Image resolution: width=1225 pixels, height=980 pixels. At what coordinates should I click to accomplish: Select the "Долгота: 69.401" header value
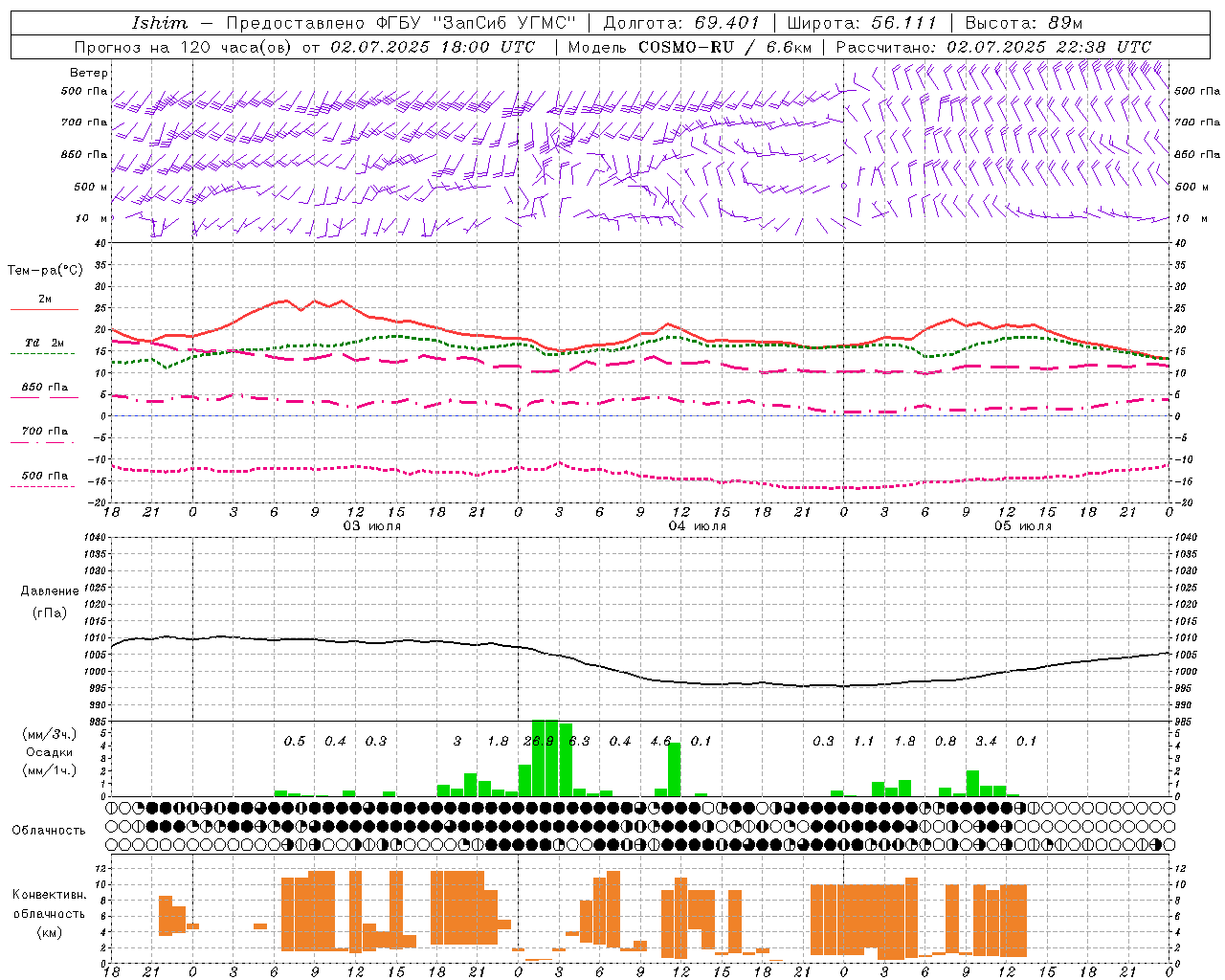coord(681,22)
